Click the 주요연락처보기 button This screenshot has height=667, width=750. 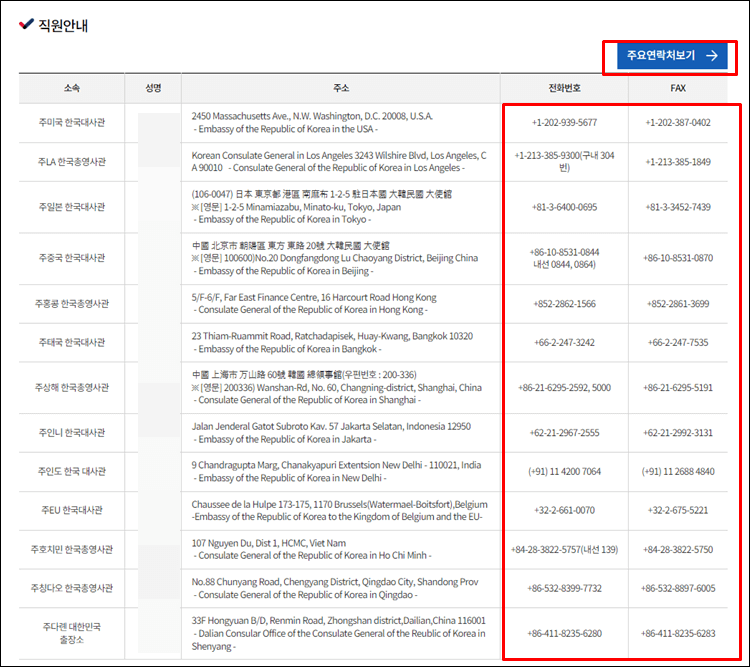click(672, 56)
